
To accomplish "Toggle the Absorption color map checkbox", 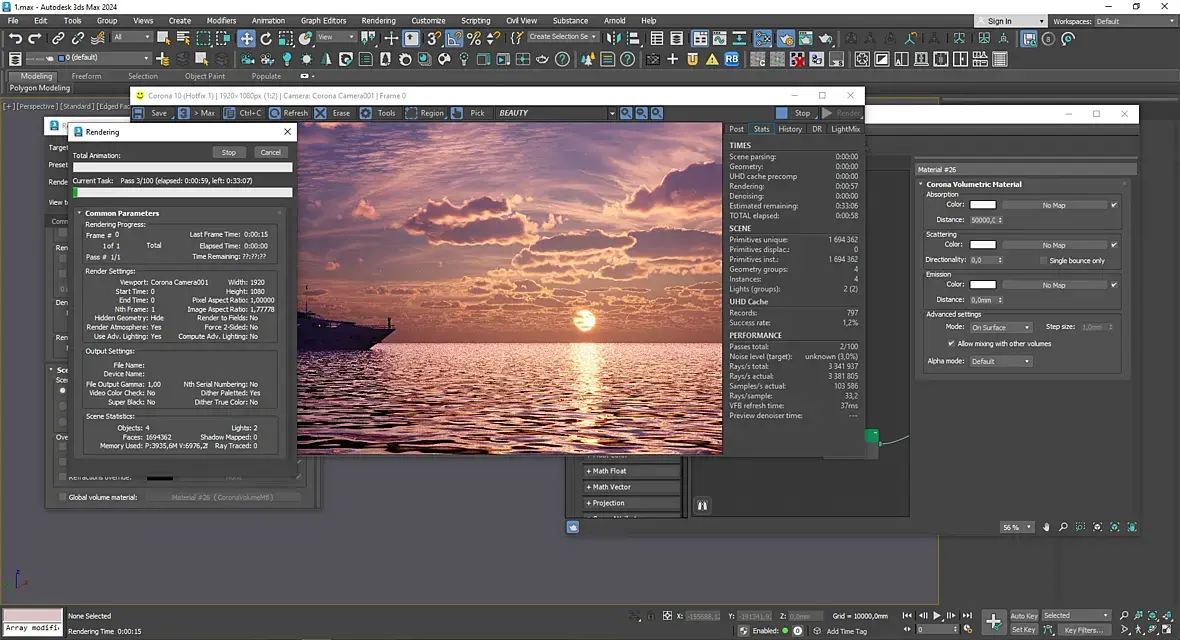I will click(1114, 205).
